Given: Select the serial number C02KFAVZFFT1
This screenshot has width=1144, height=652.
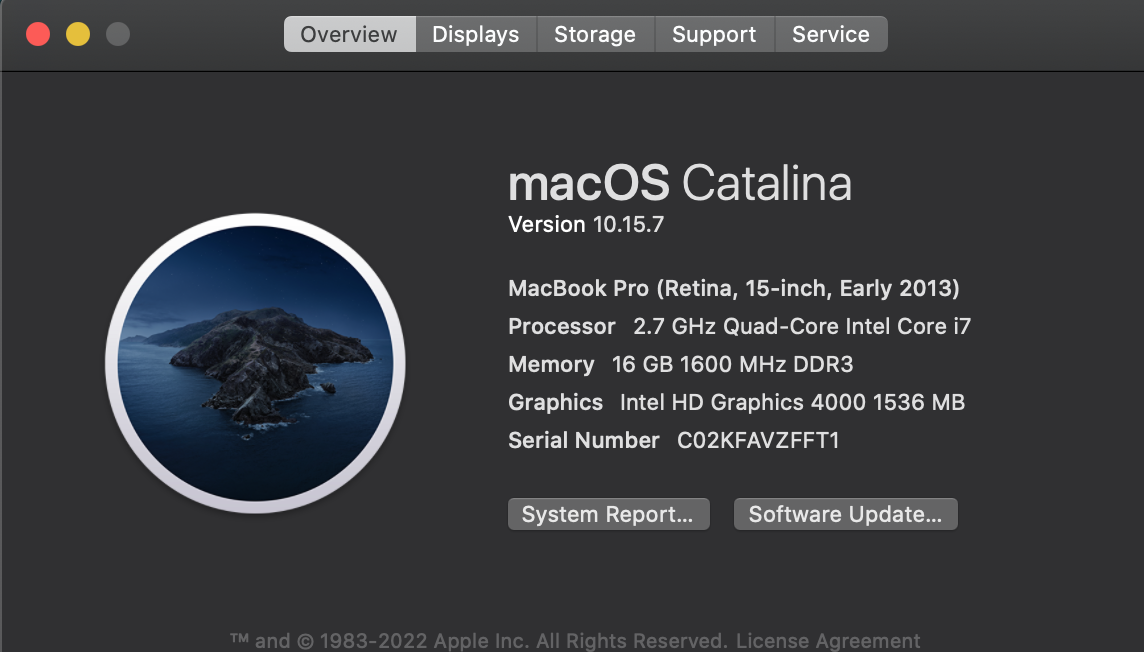Looking at the screenshot, I should click(x=758, y=441).
